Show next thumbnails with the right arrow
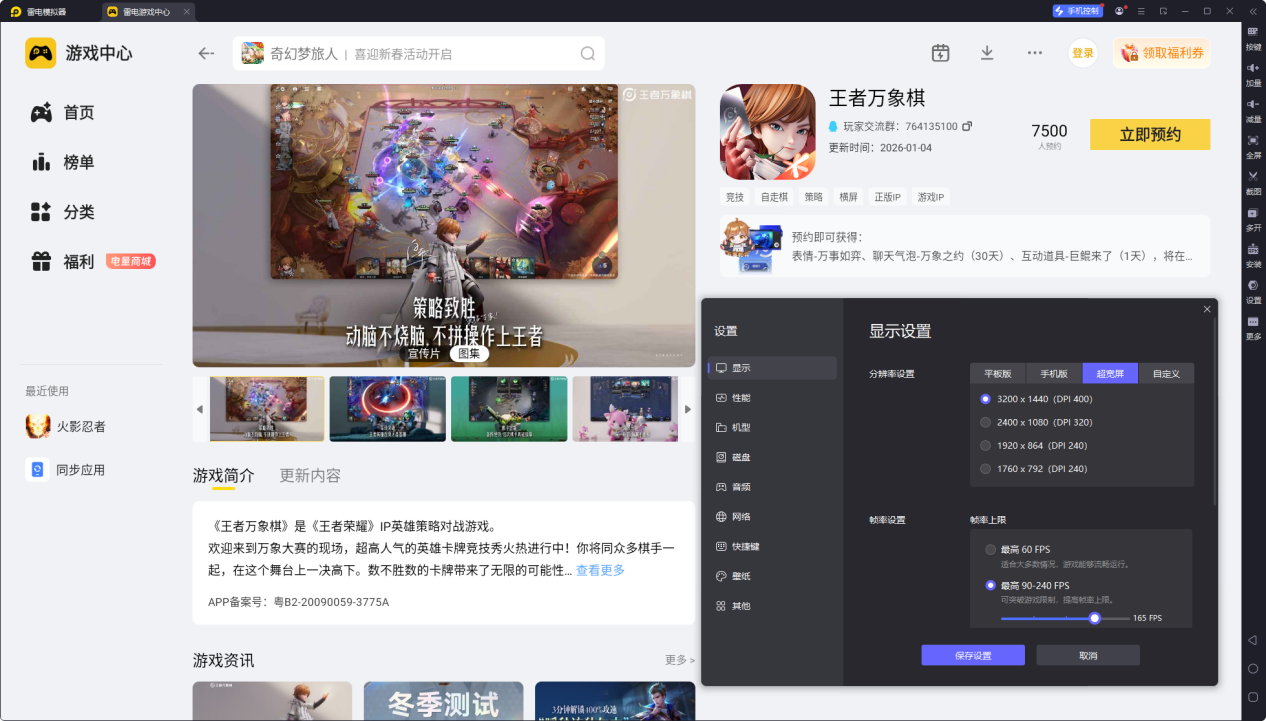 687,409
